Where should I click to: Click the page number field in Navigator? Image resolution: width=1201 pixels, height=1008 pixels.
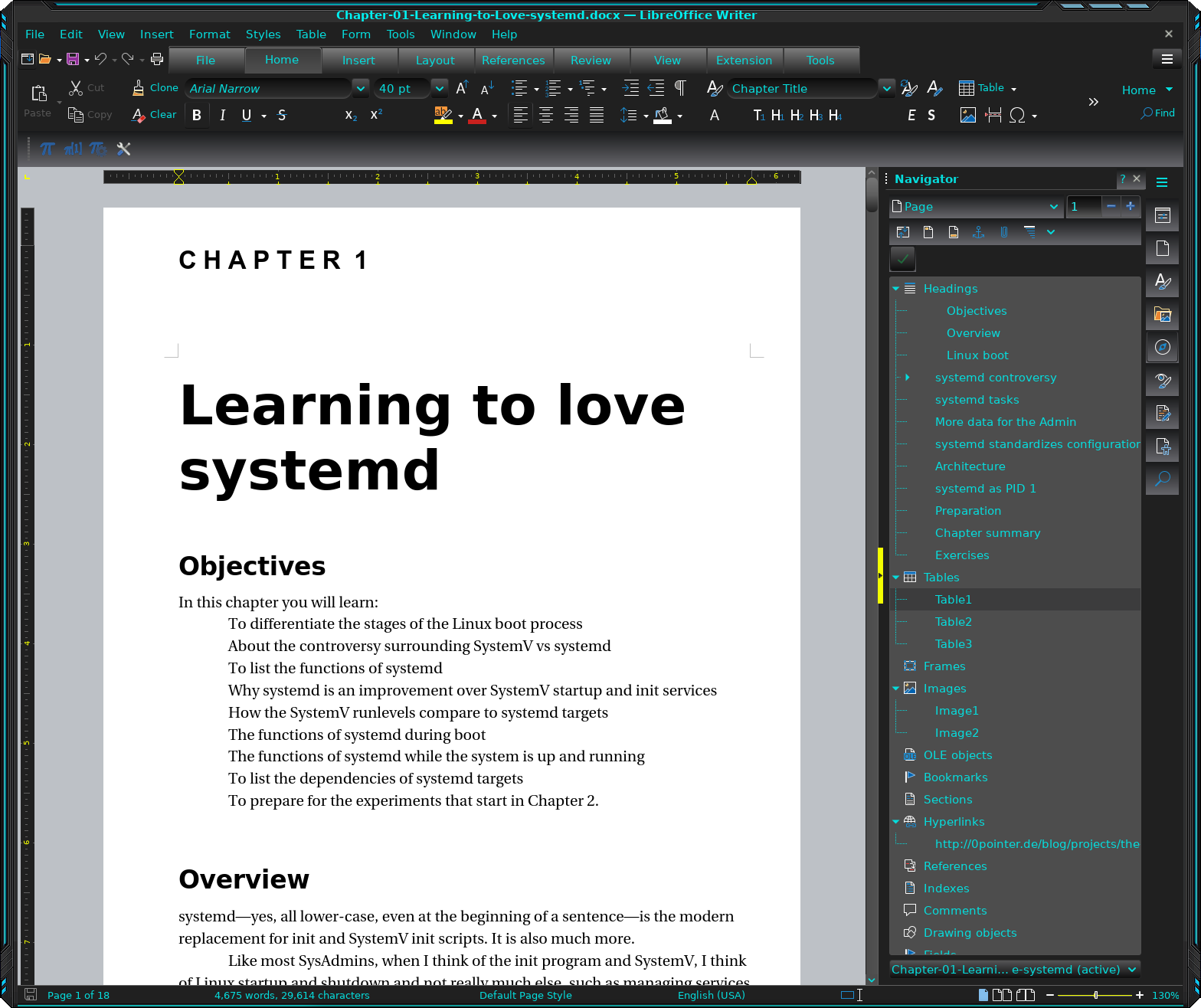1083,207
